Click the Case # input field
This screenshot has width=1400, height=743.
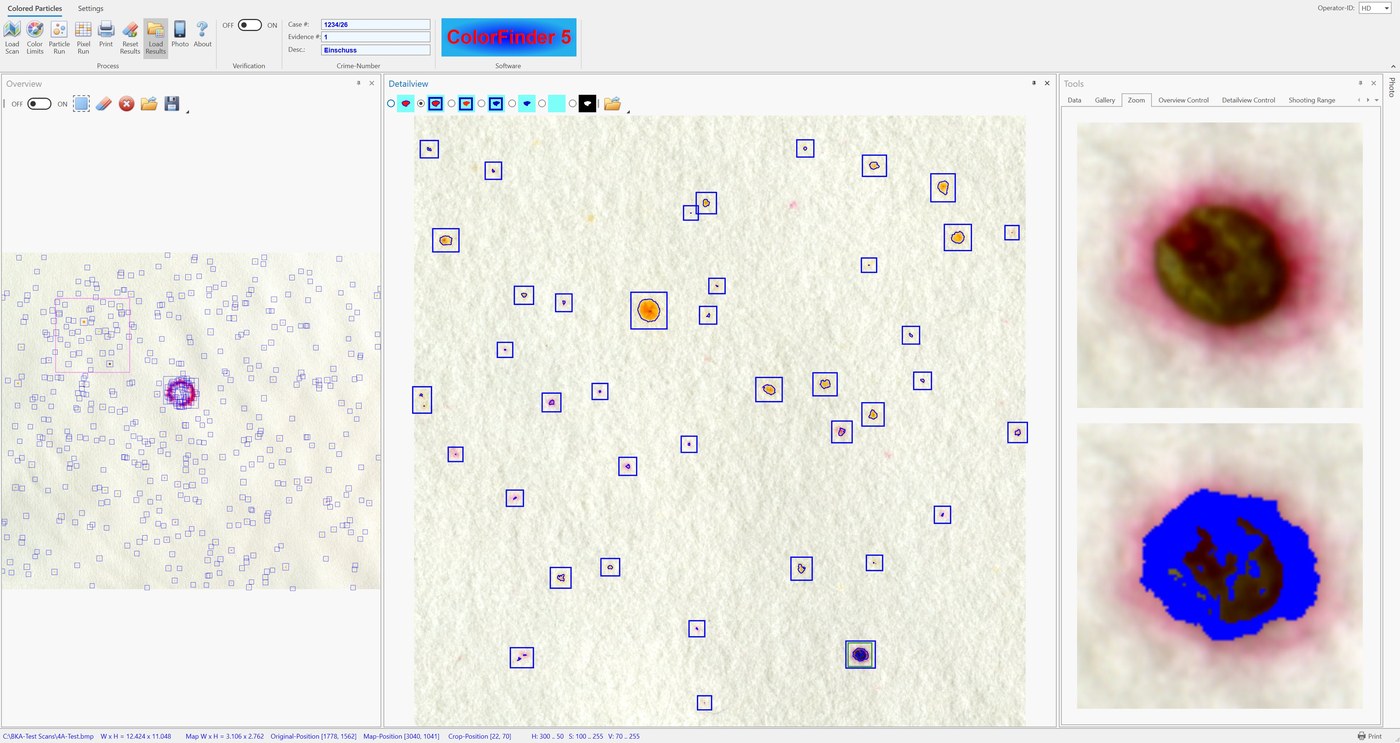tap(375, 24)
